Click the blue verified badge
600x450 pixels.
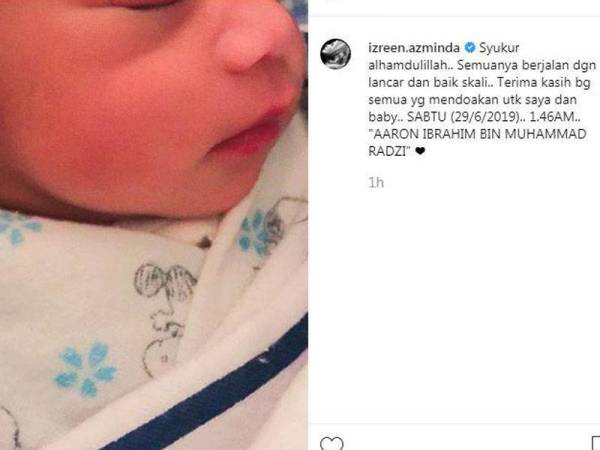click(x=470, y=48)
